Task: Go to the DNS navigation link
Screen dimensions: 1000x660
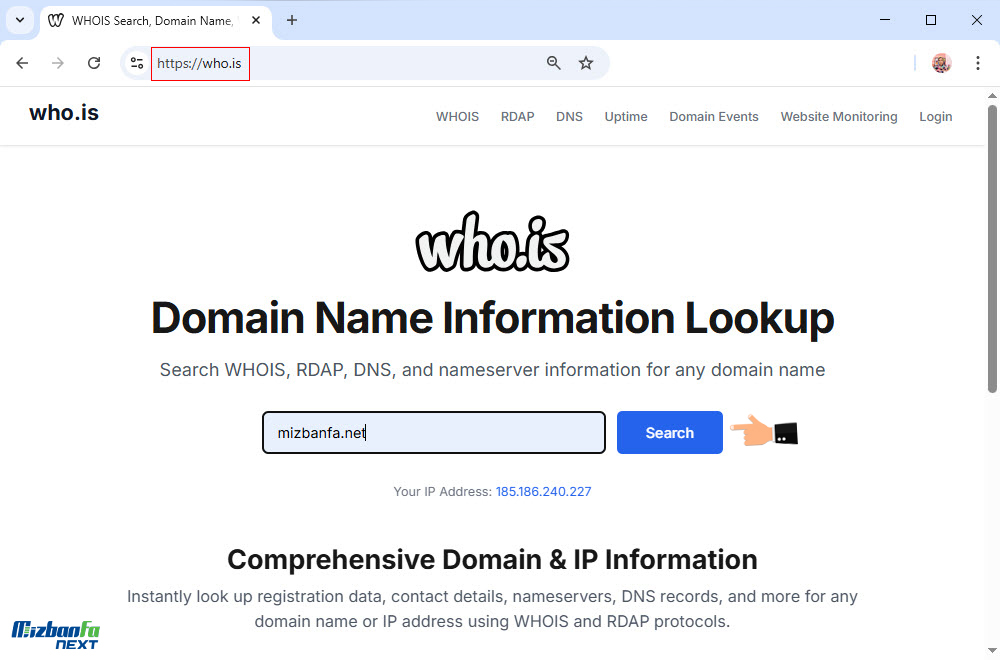Action: 569,117
